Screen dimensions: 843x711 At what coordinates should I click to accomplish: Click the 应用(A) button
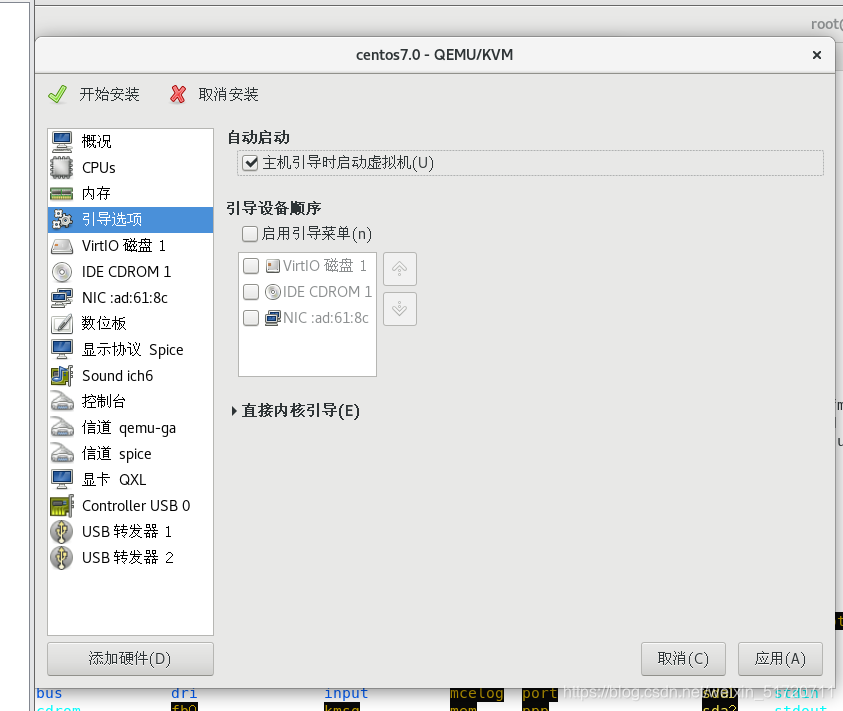point(780,659)
